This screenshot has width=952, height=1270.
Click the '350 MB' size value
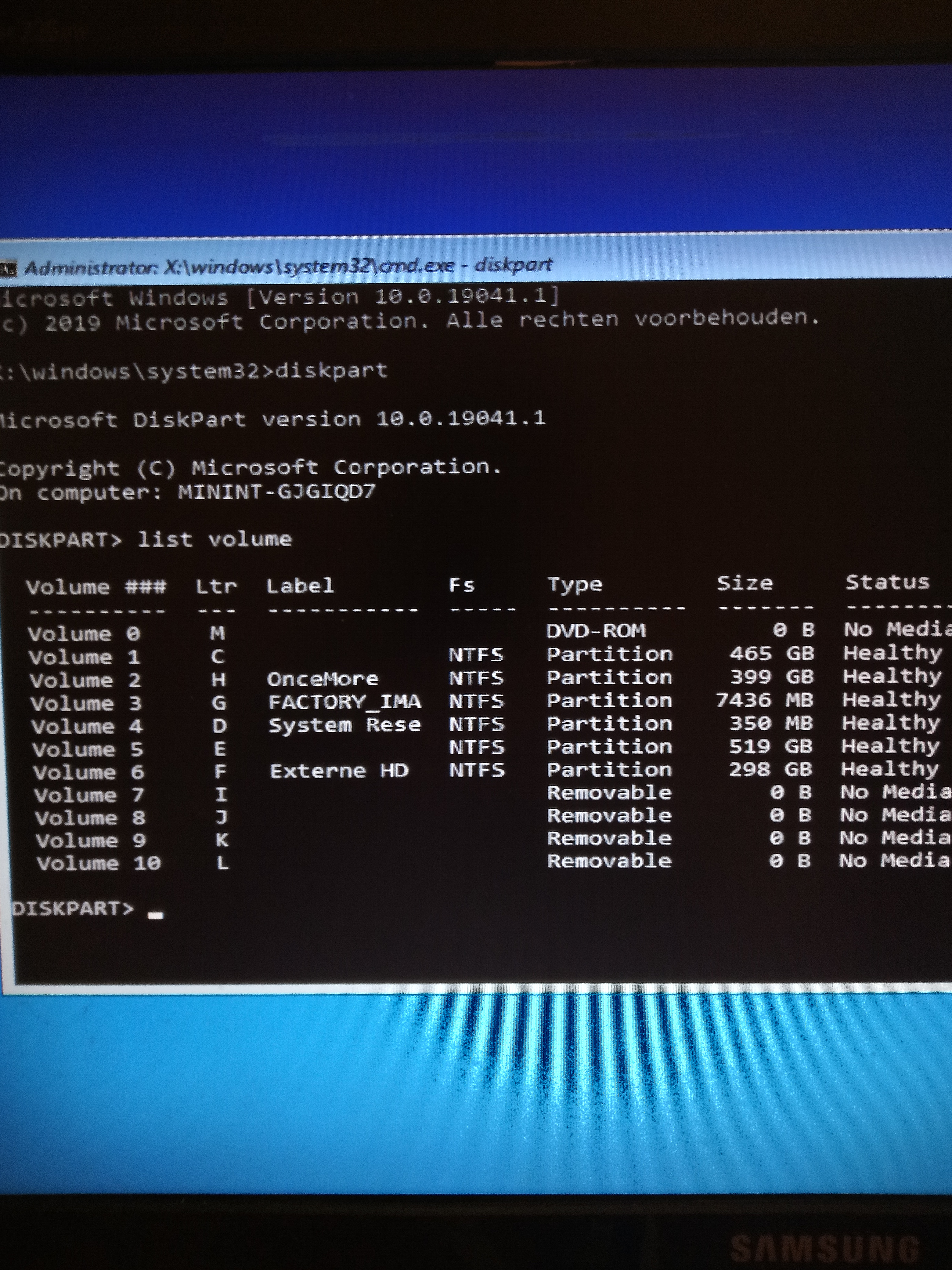tap(771, 723)
